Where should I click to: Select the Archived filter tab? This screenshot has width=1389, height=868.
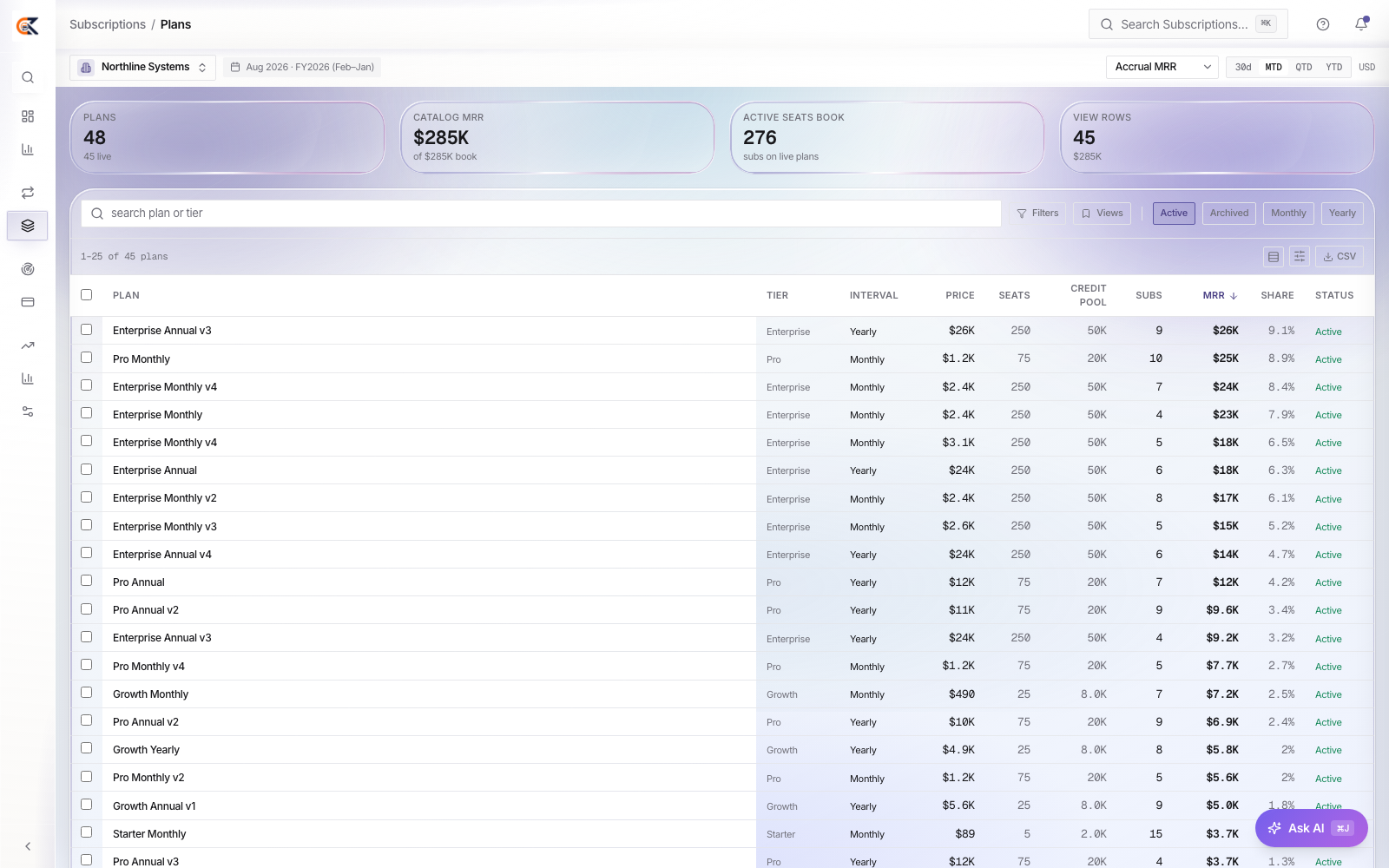[x=1229, y=214]
